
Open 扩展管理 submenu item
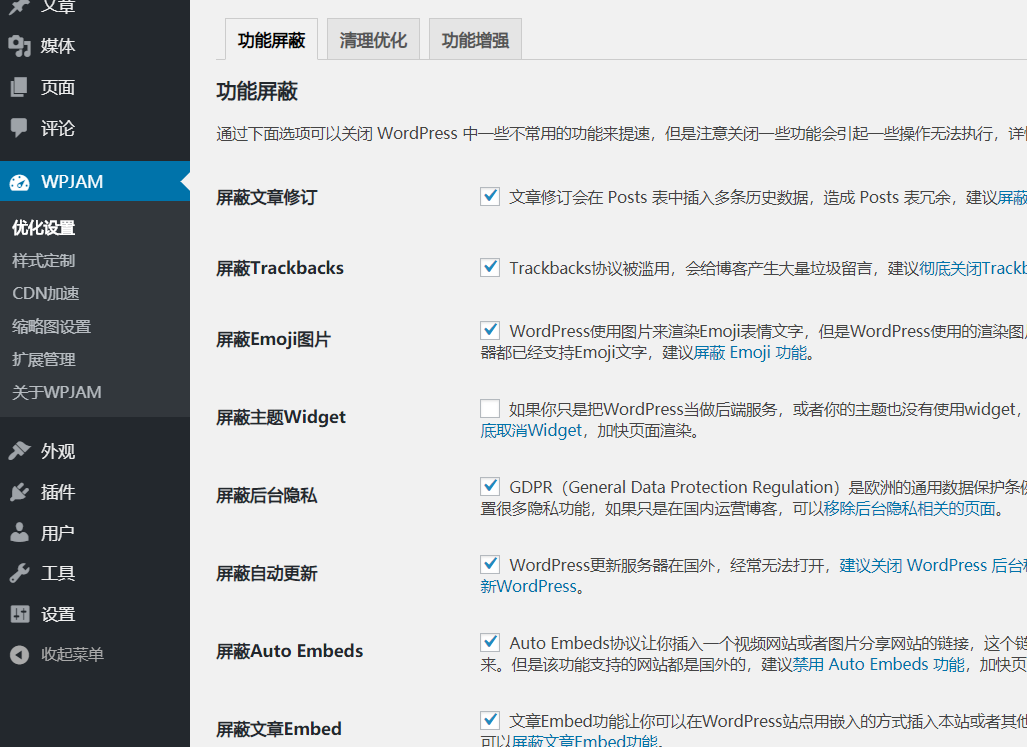[44, 359]
